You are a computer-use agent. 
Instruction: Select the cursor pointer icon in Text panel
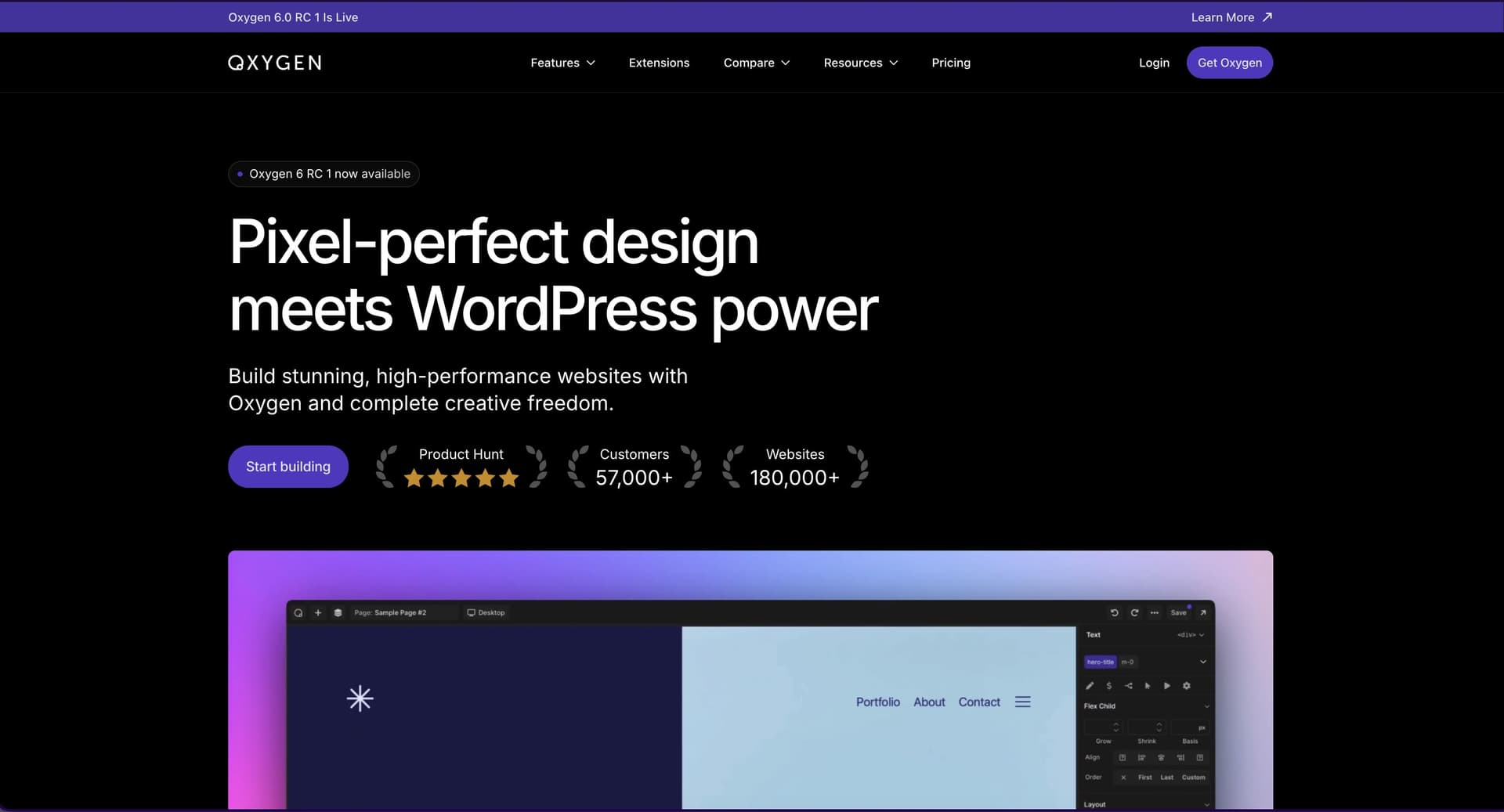[x=1148, y=686]
